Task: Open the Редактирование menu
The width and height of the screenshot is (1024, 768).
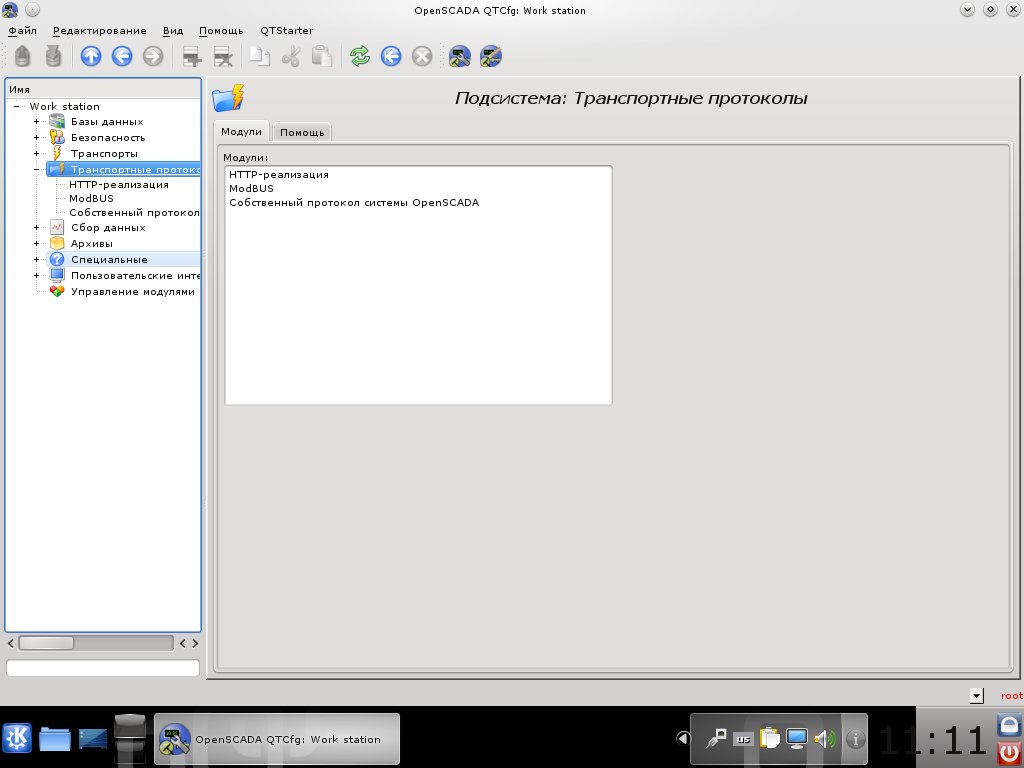Action: [x=99, y=31]
